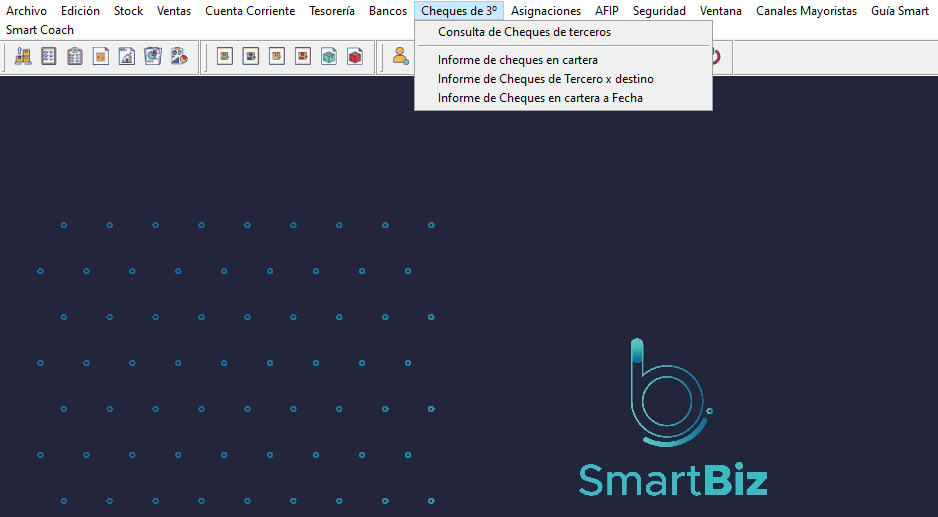Expand the Cuenta Corriente menu
938x517 pixels.
pos(250,11)
